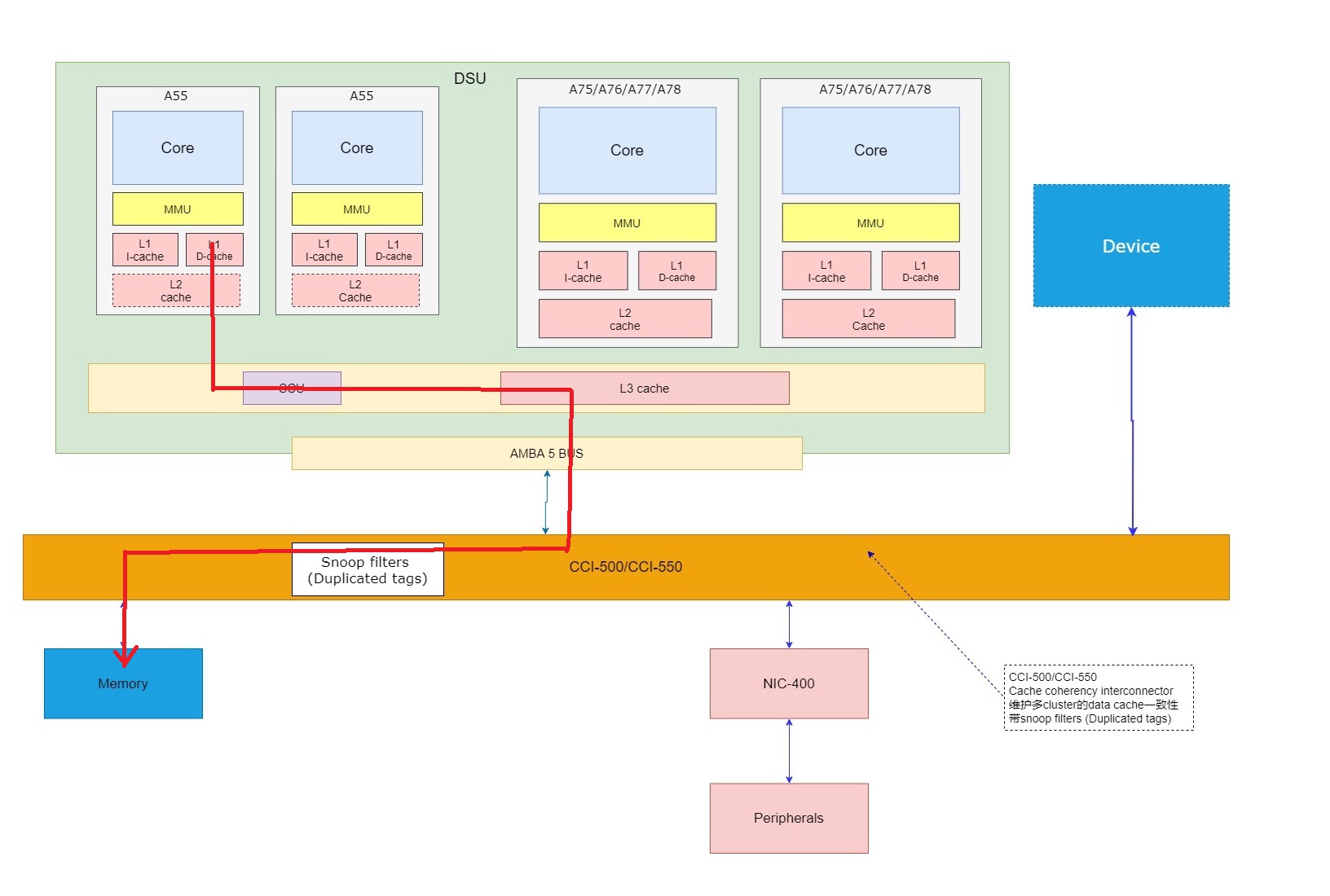
Task: Click MMU in the left A75/A76/A77/A78 block
Action: tap(628, 222)
